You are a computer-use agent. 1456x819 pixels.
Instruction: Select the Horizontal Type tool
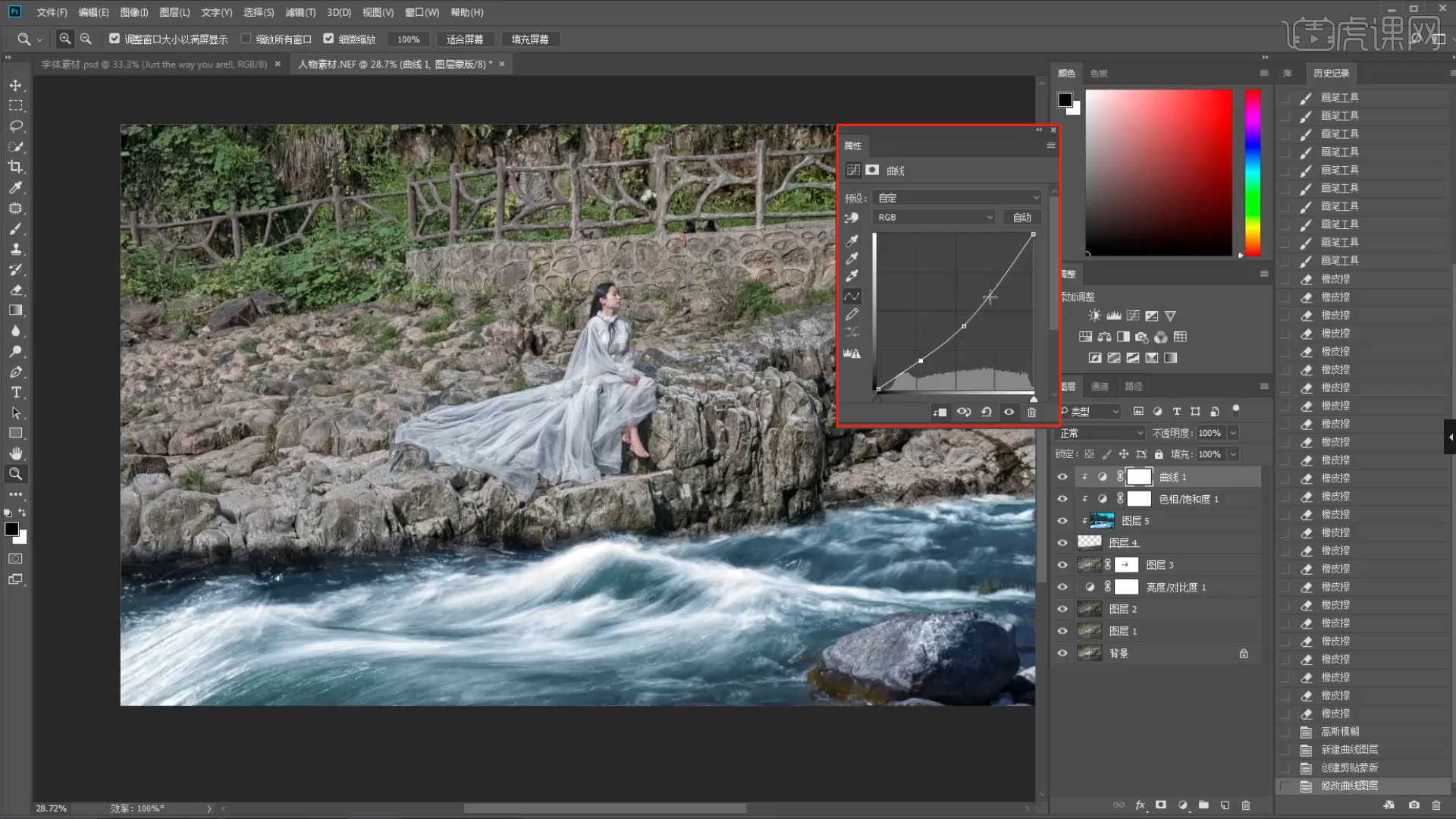point(15,393)
